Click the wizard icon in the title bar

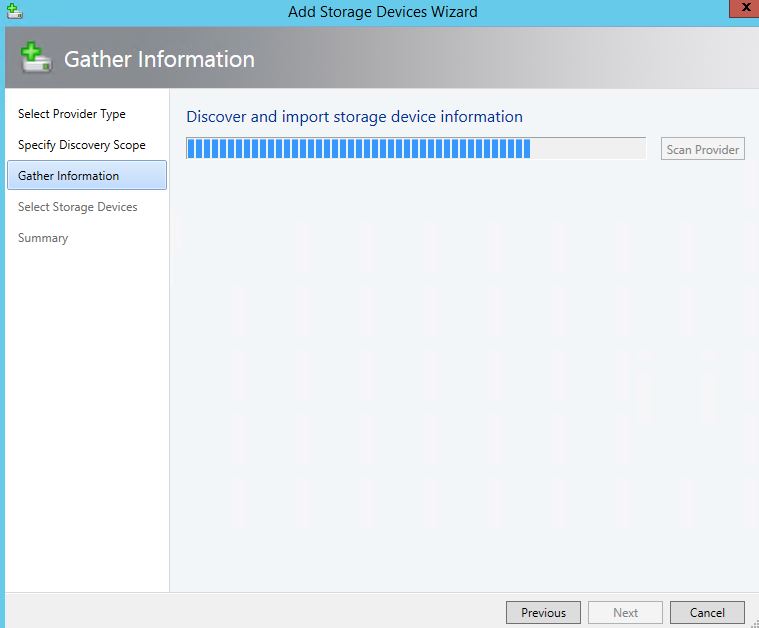pyautogui.click(x=14, y=11)
